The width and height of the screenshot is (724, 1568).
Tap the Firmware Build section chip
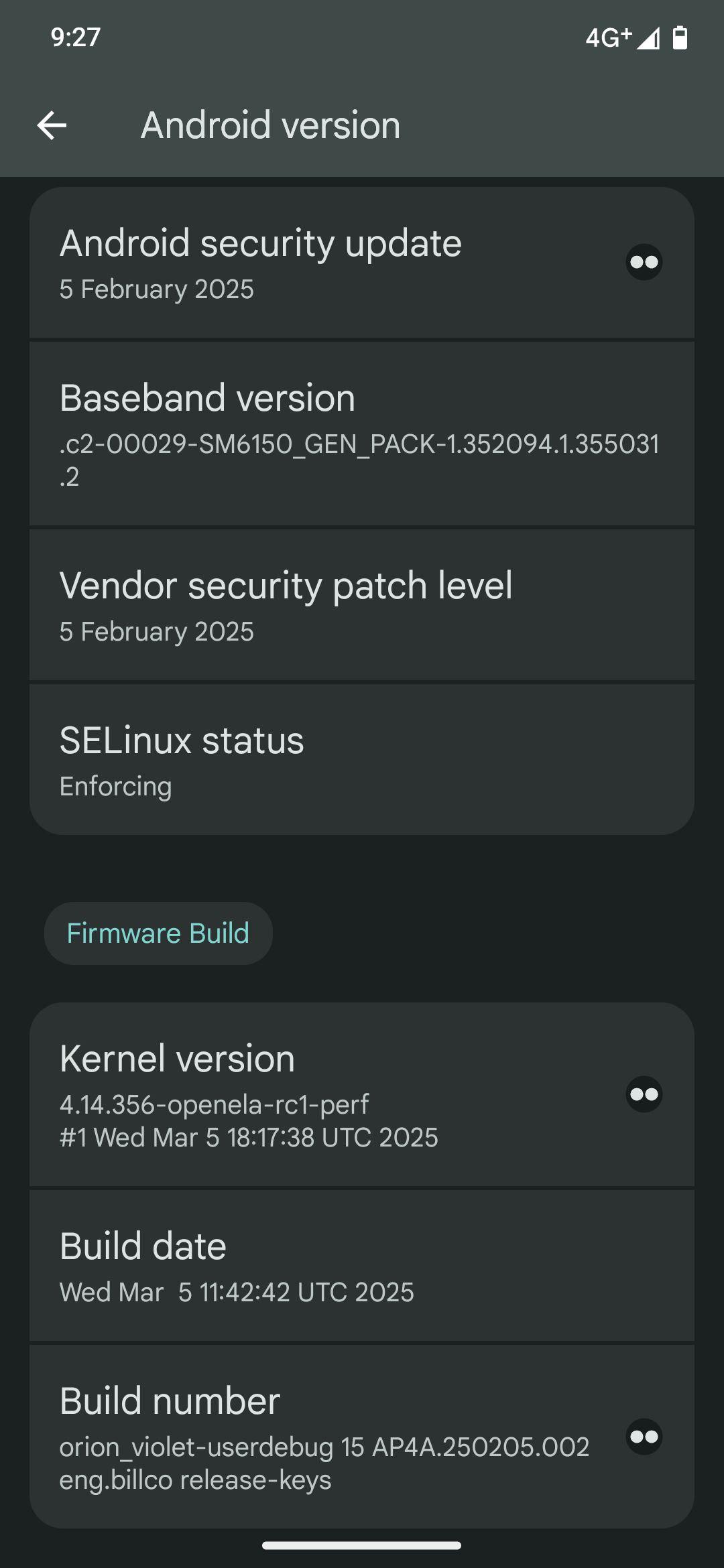click(x=158, y=933)
